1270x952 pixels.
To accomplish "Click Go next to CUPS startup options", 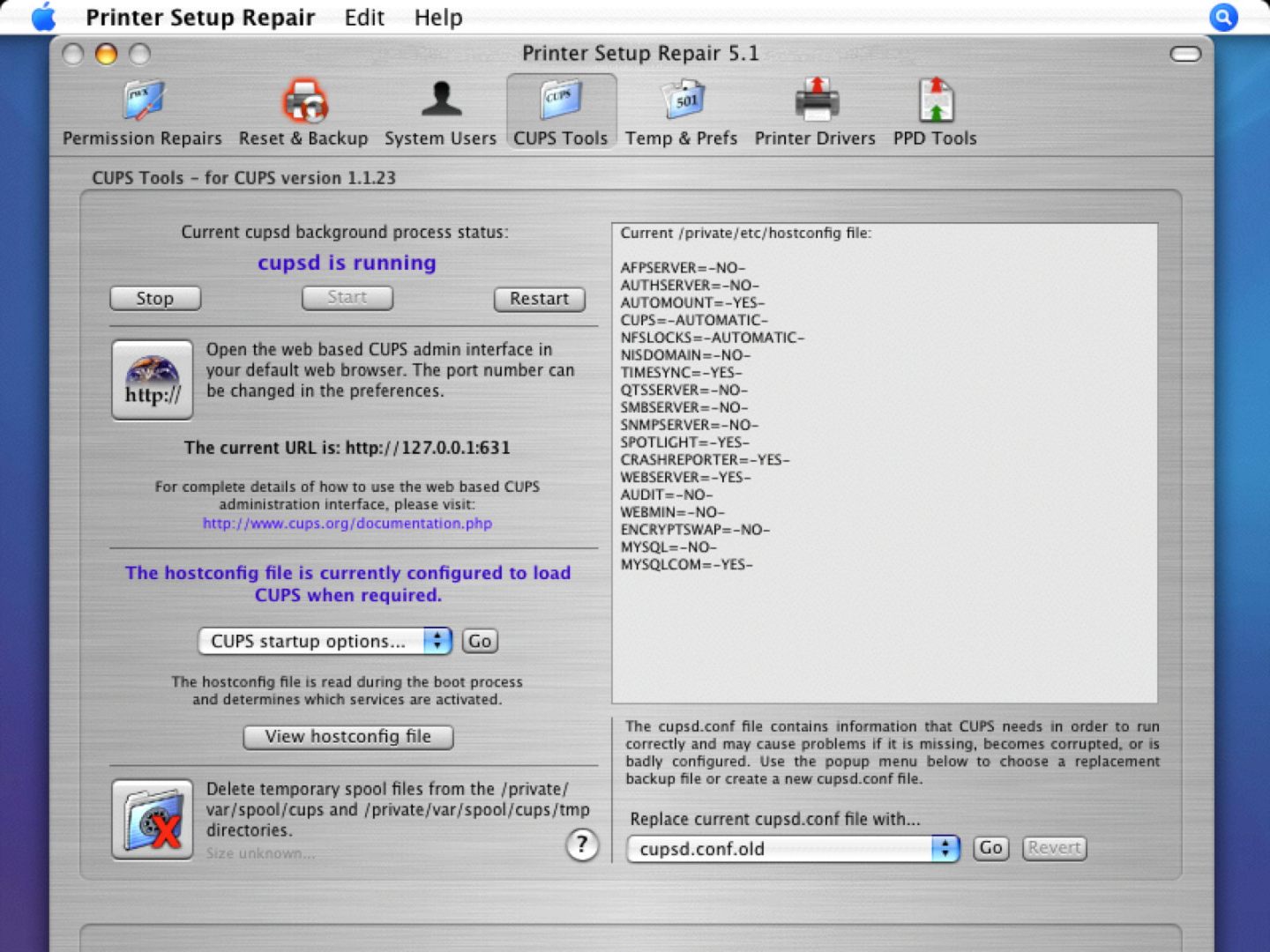I will (480, 641).
